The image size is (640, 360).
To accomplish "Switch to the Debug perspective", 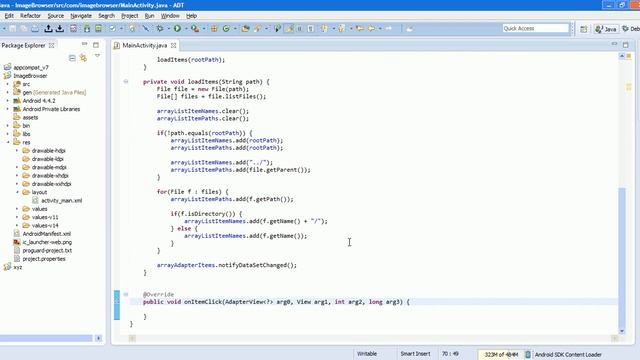I will 631,29.
